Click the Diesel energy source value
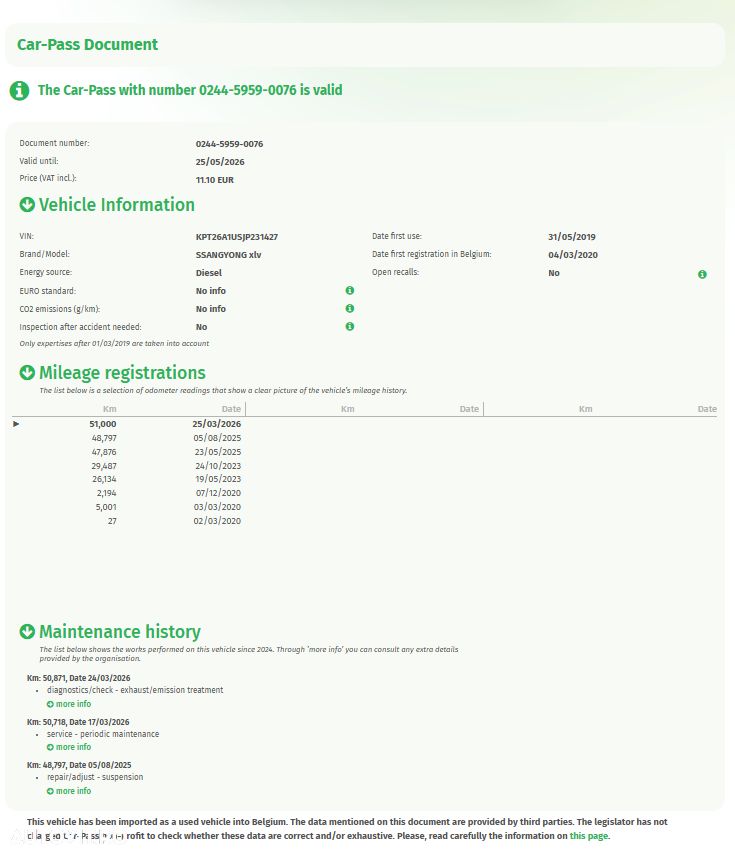This screenshot has height=854, width=735. coord(209,273)
